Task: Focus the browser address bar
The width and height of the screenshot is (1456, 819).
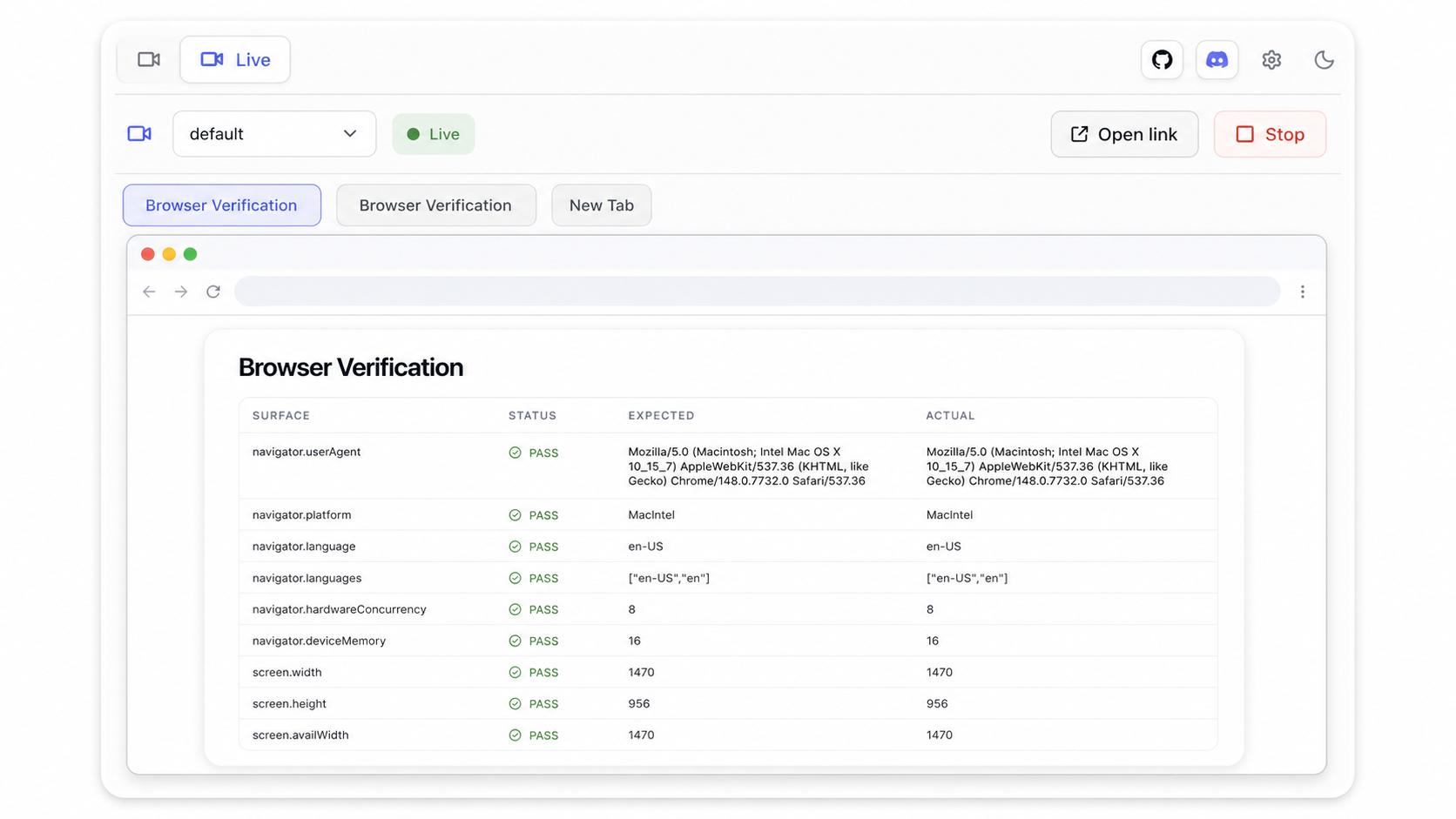Action: tap(758, 292)
